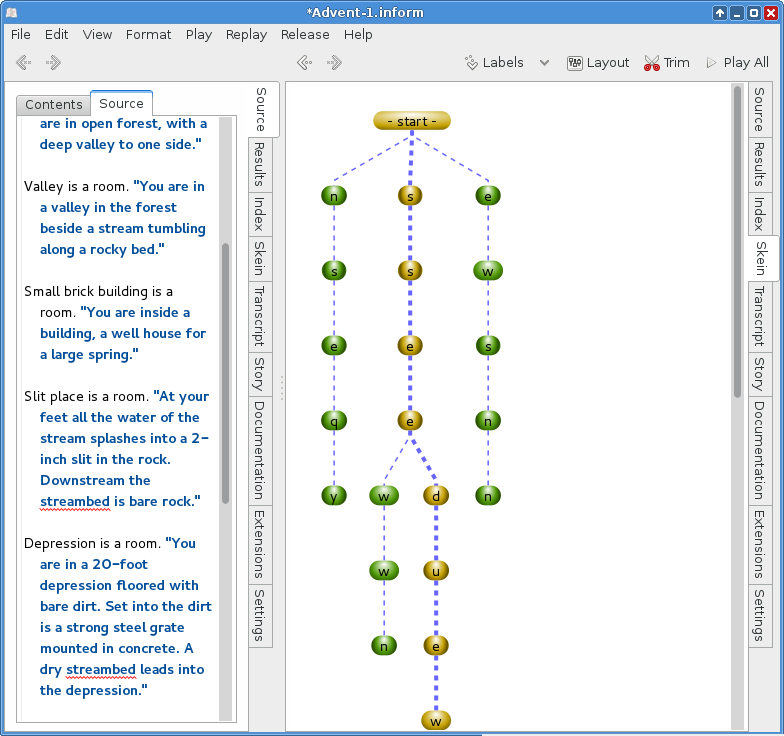Open Story tab in right pane
Image resolution: width=784 pixels, height=736 pixels.
pyautogui.click(x=760, y=374)
